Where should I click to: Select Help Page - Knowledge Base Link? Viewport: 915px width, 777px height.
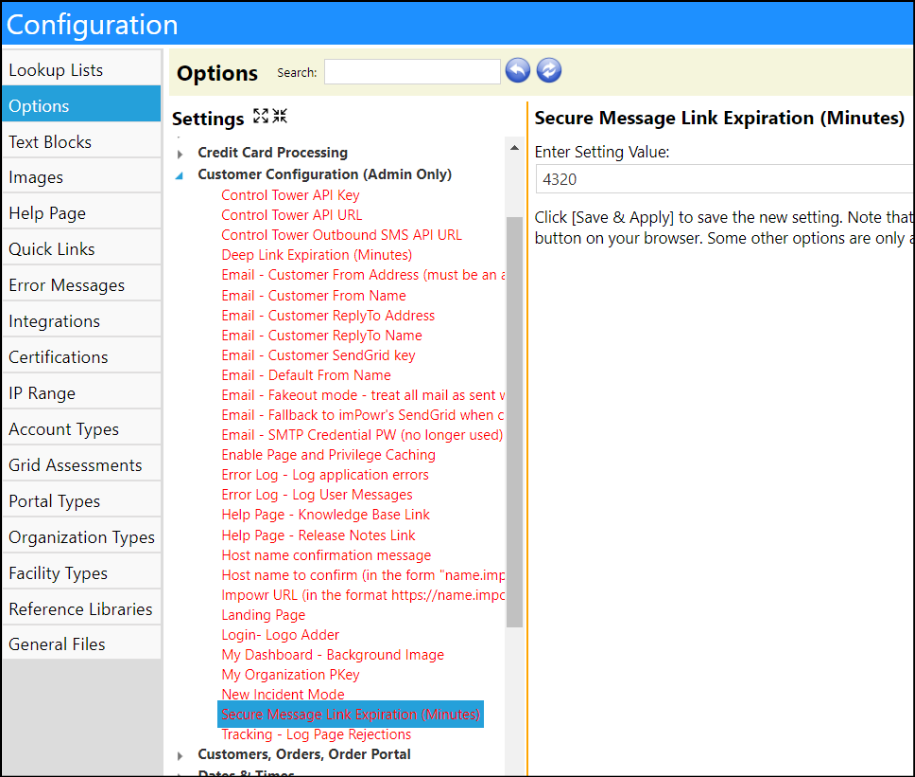[x=325, y=514]
